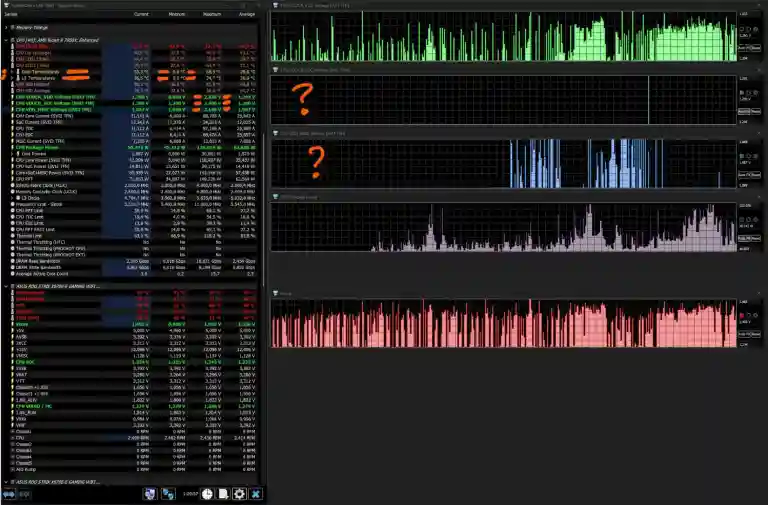Select the CPU VDDIO / MC row
Screen dimensions: 768x505
133,406
